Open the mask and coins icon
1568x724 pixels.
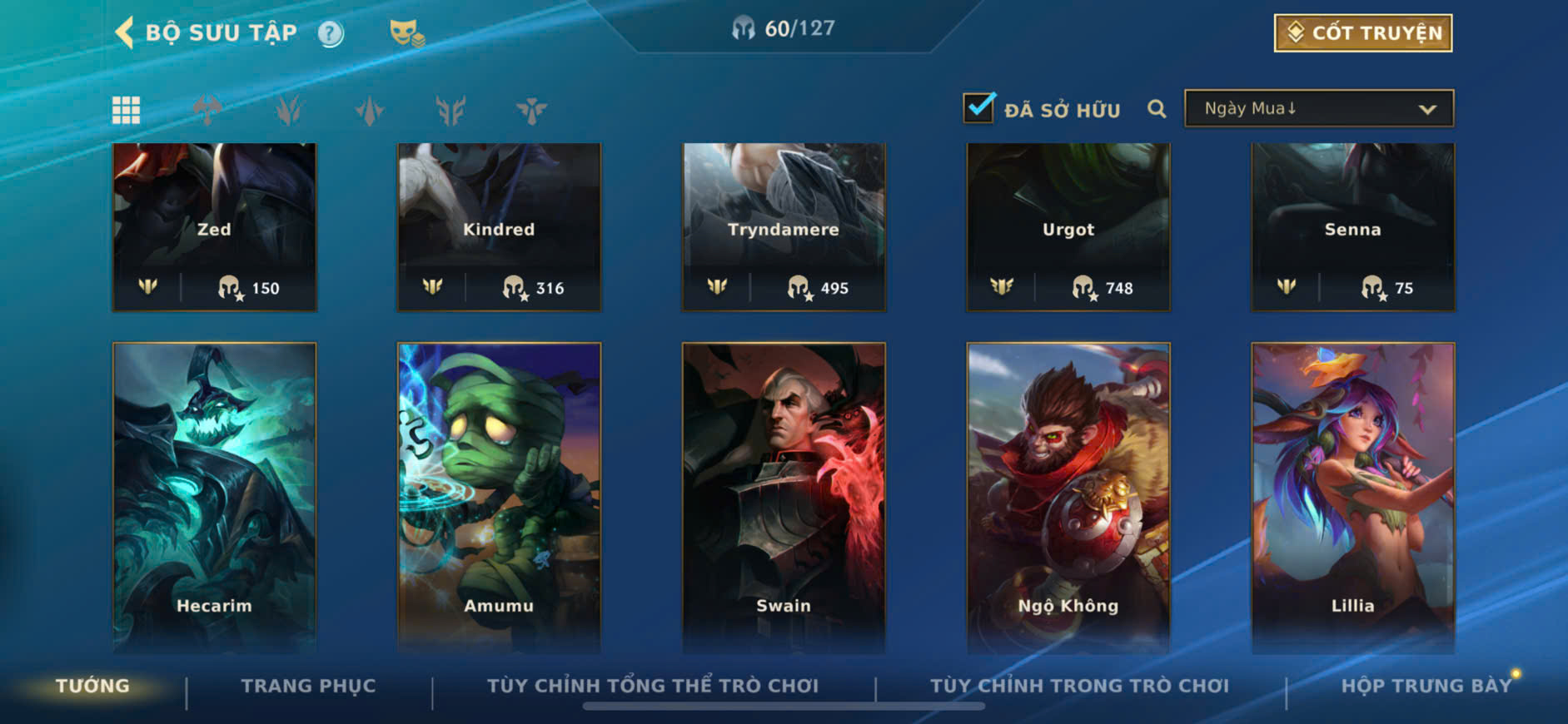point(407,33)
